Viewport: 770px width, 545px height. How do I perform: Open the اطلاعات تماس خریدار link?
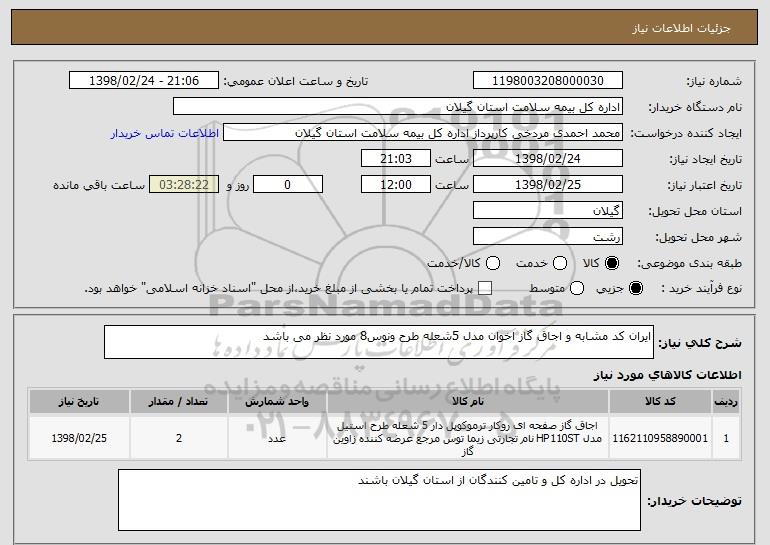point(165,133)
